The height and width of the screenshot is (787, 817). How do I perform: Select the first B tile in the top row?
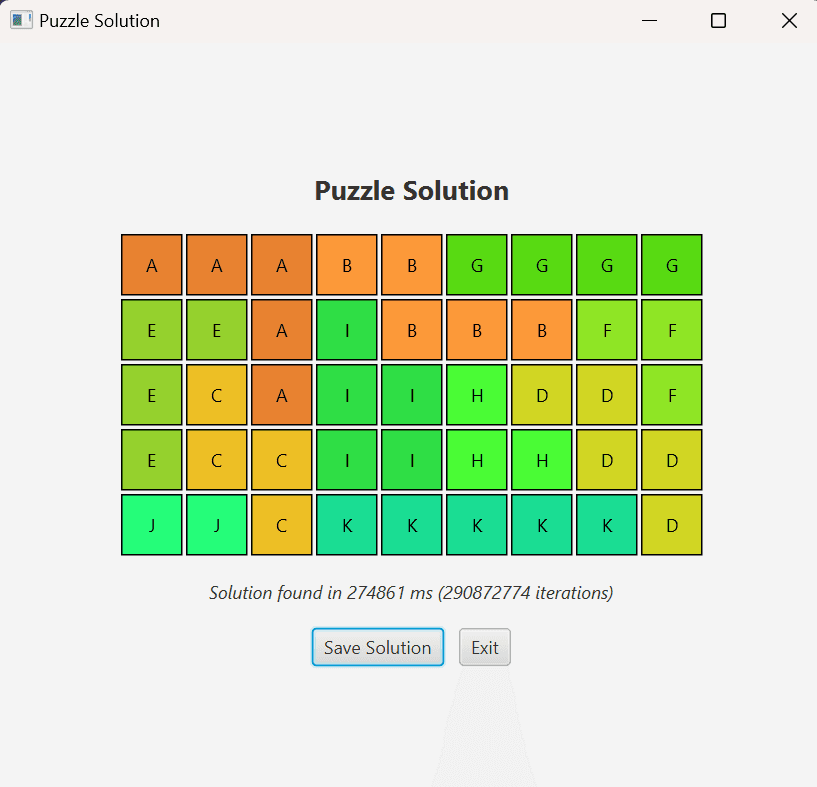click(x=347, y=265)
